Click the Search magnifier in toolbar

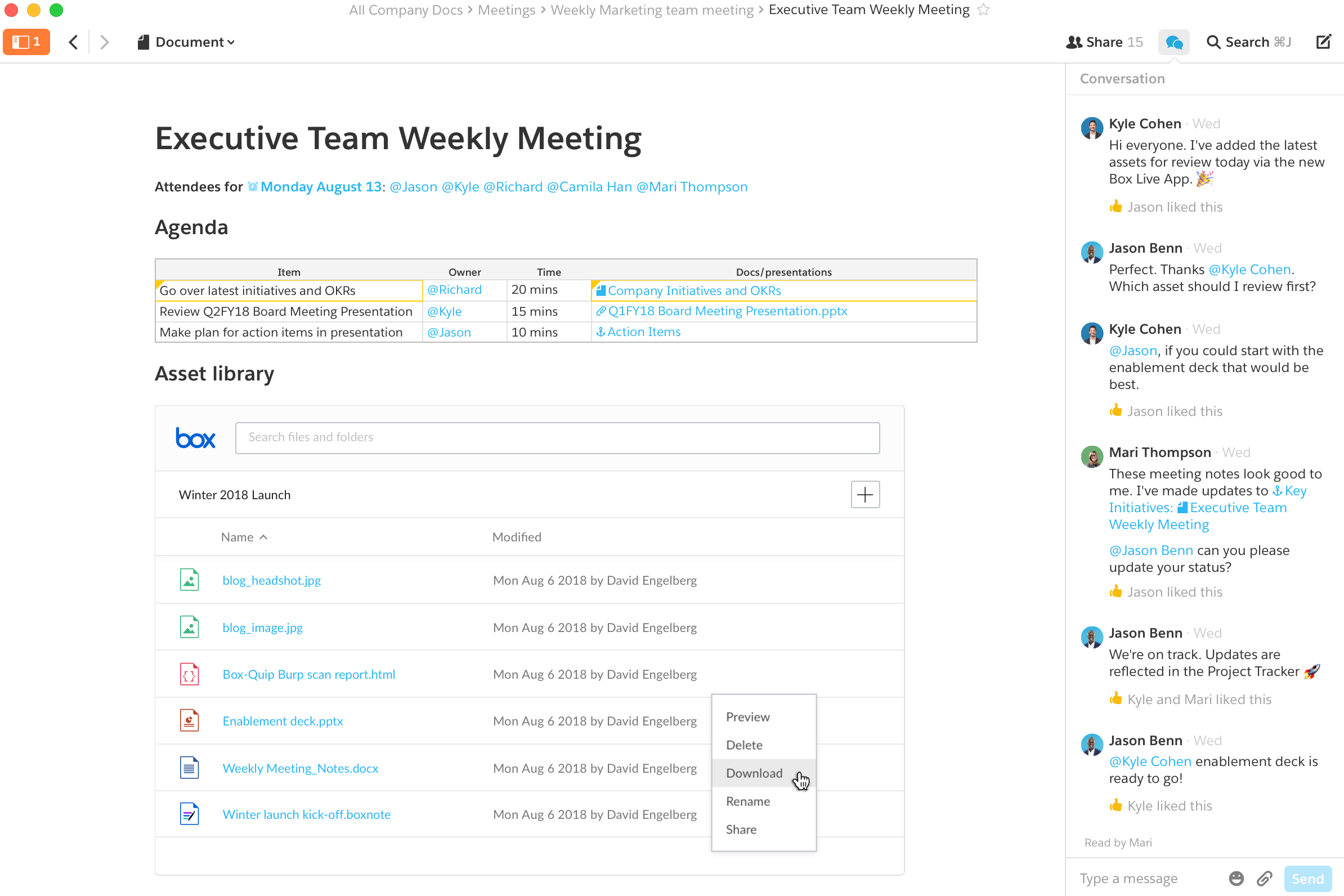[1213, 42]
